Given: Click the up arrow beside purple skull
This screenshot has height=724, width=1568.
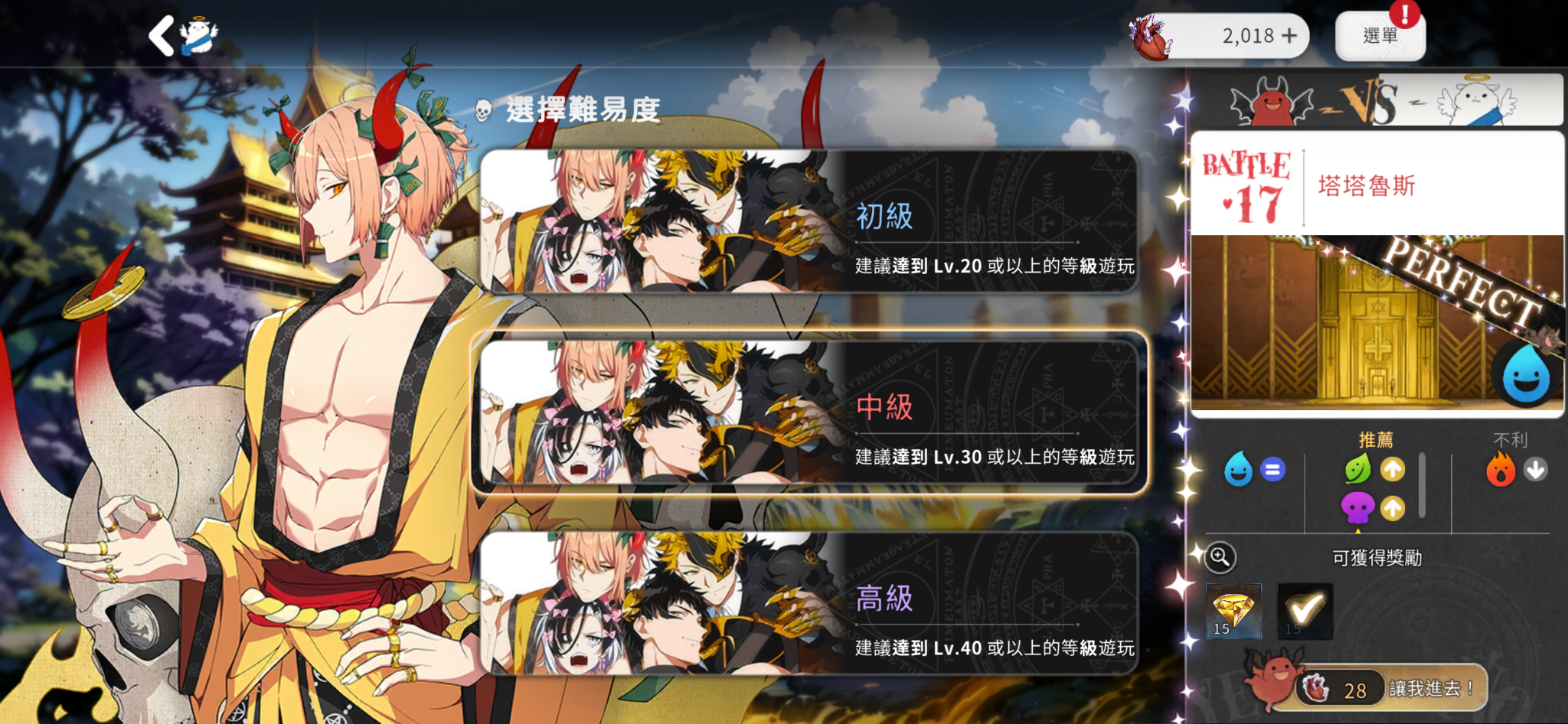Looking at the screenshot, I should pos(1393,507).
